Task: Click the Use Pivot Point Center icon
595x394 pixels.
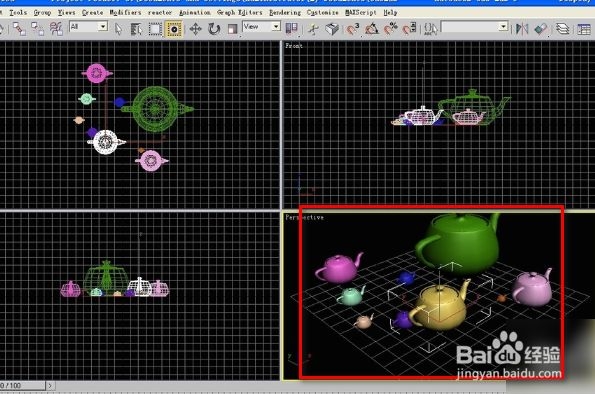Action: click(291, 28)
